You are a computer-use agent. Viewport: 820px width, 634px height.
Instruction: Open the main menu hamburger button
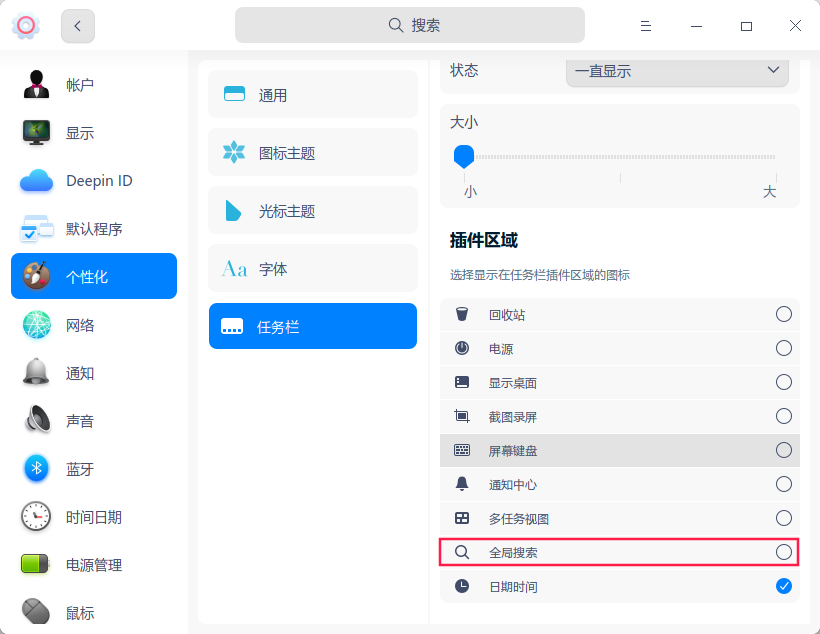[x=646, y=26]
